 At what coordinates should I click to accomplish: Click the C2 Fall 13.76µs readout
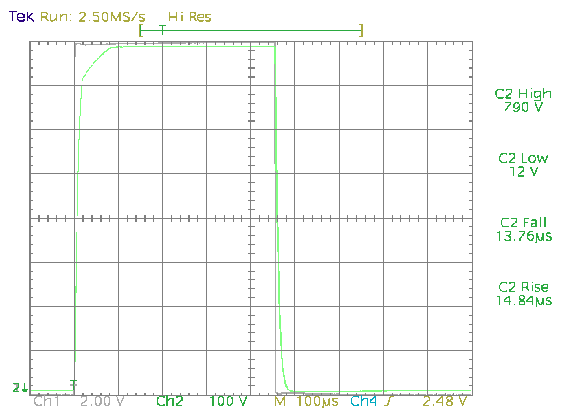click(524, 229)
